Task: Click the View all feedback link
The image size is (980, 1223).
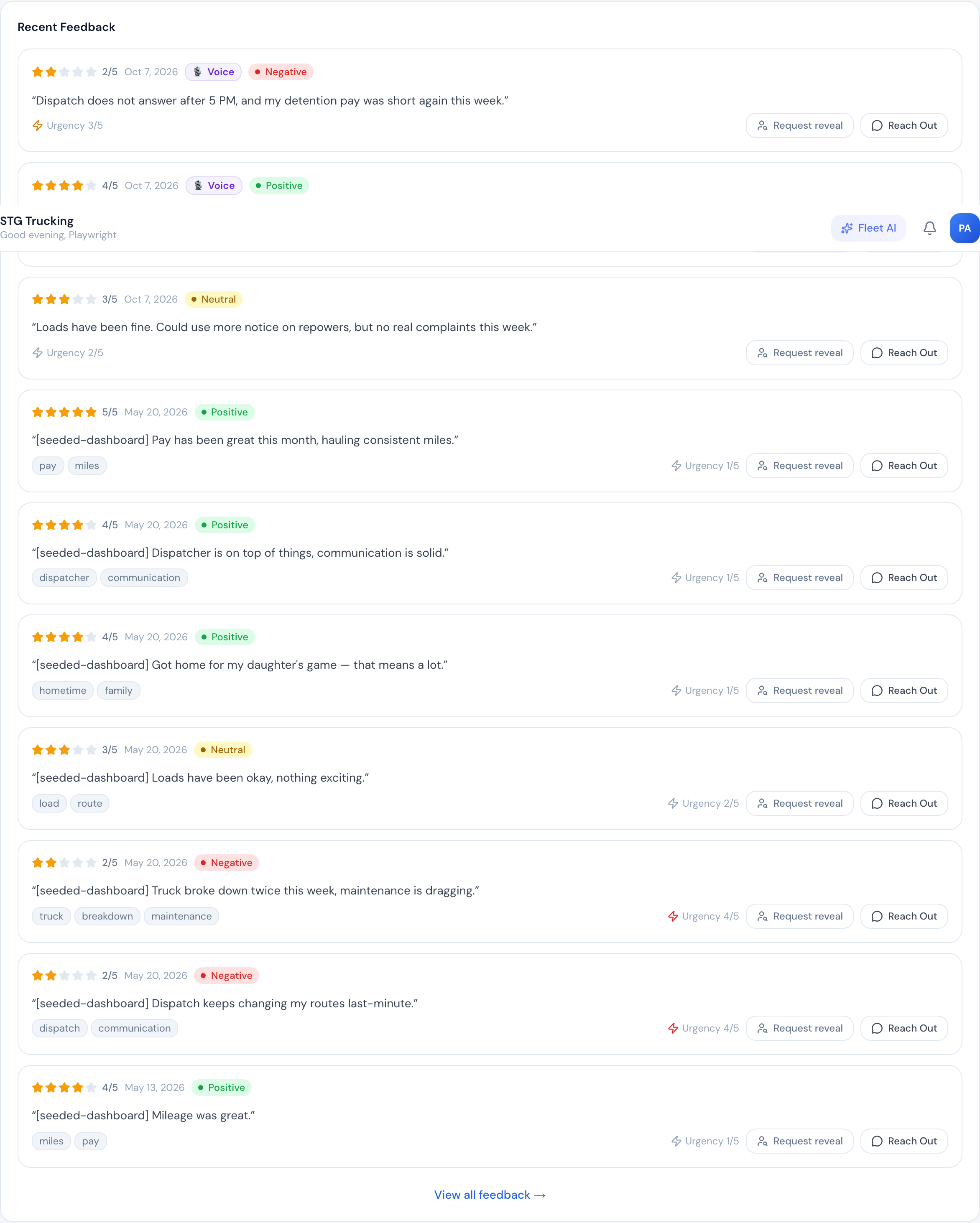Action: click(x=490, y=1195)
